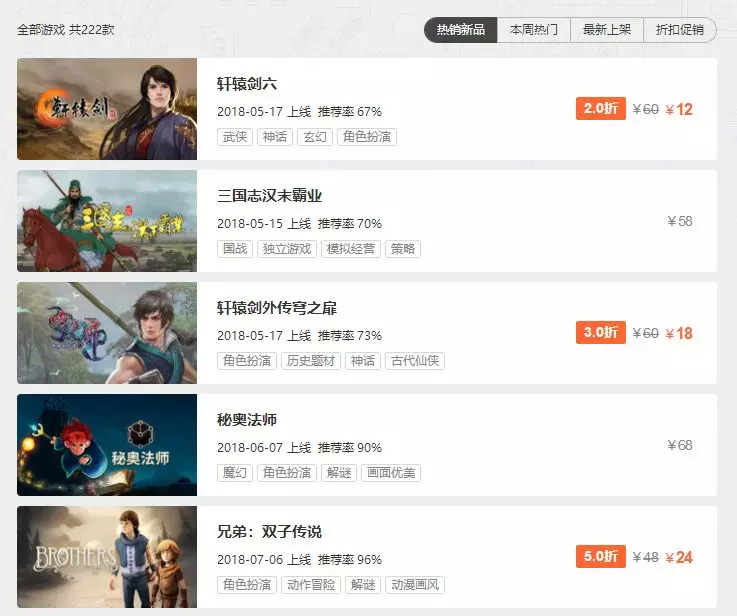Click the 独立游戏 tag
737x616 pixels.
pyautogui.click(x=287, y=249)
